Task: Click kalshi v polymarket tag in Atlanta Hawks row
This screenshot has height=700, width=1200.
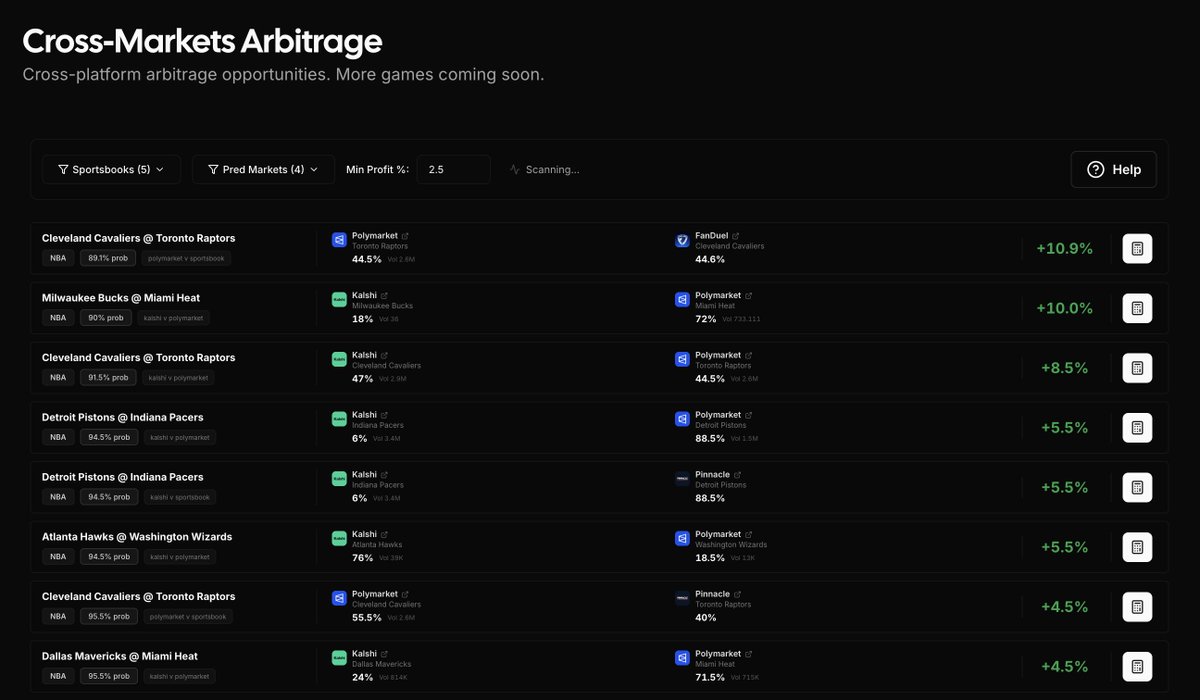Action: coord(178,557)
